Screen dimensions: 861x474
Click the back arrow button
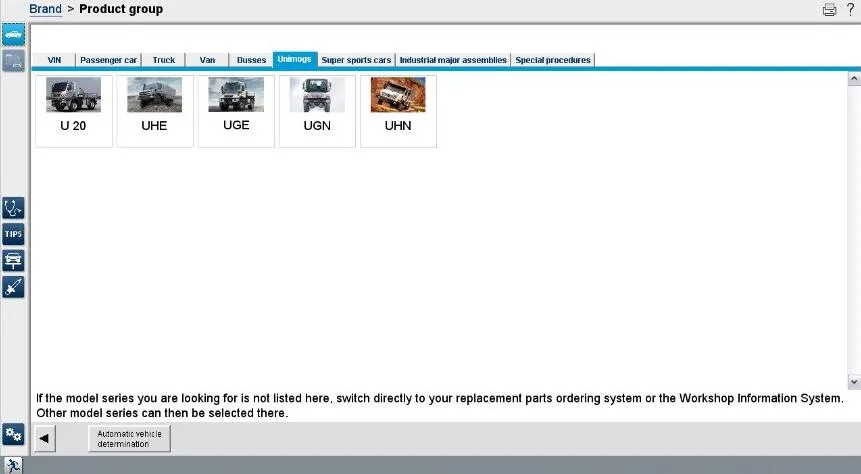click(x=44, y=438)
